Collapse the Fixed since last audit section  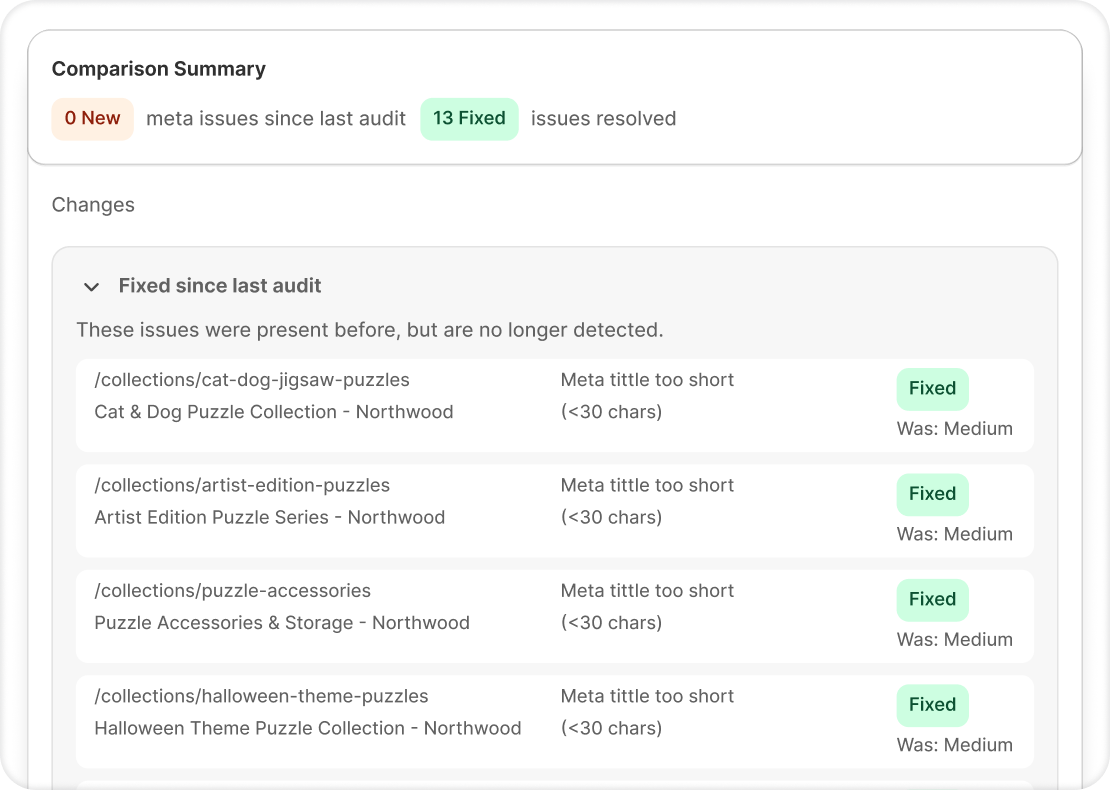[x=91, y=287]
